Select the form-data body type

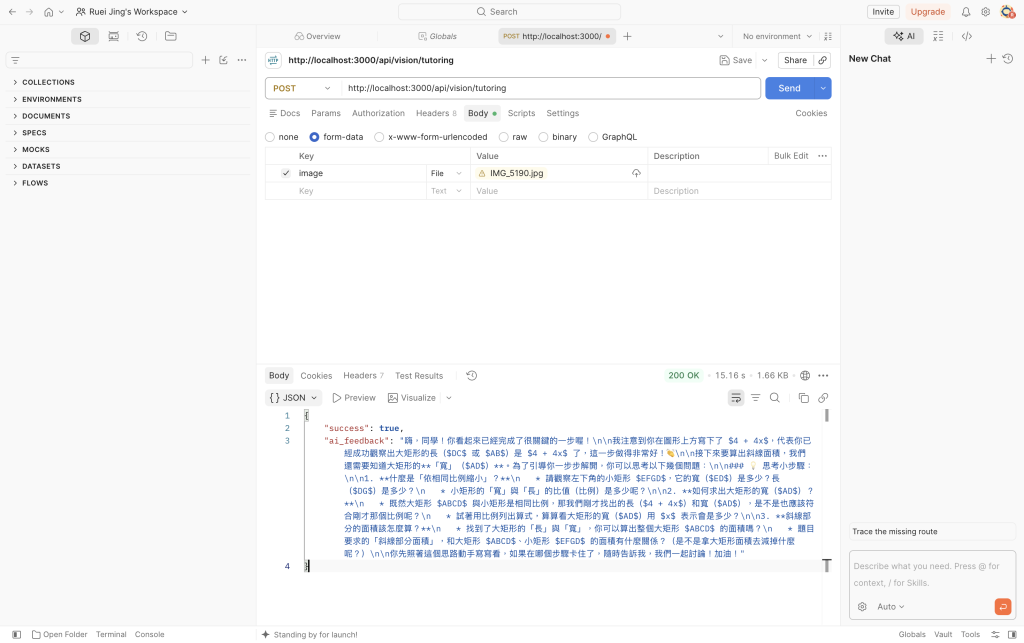(x=314, y=137)
